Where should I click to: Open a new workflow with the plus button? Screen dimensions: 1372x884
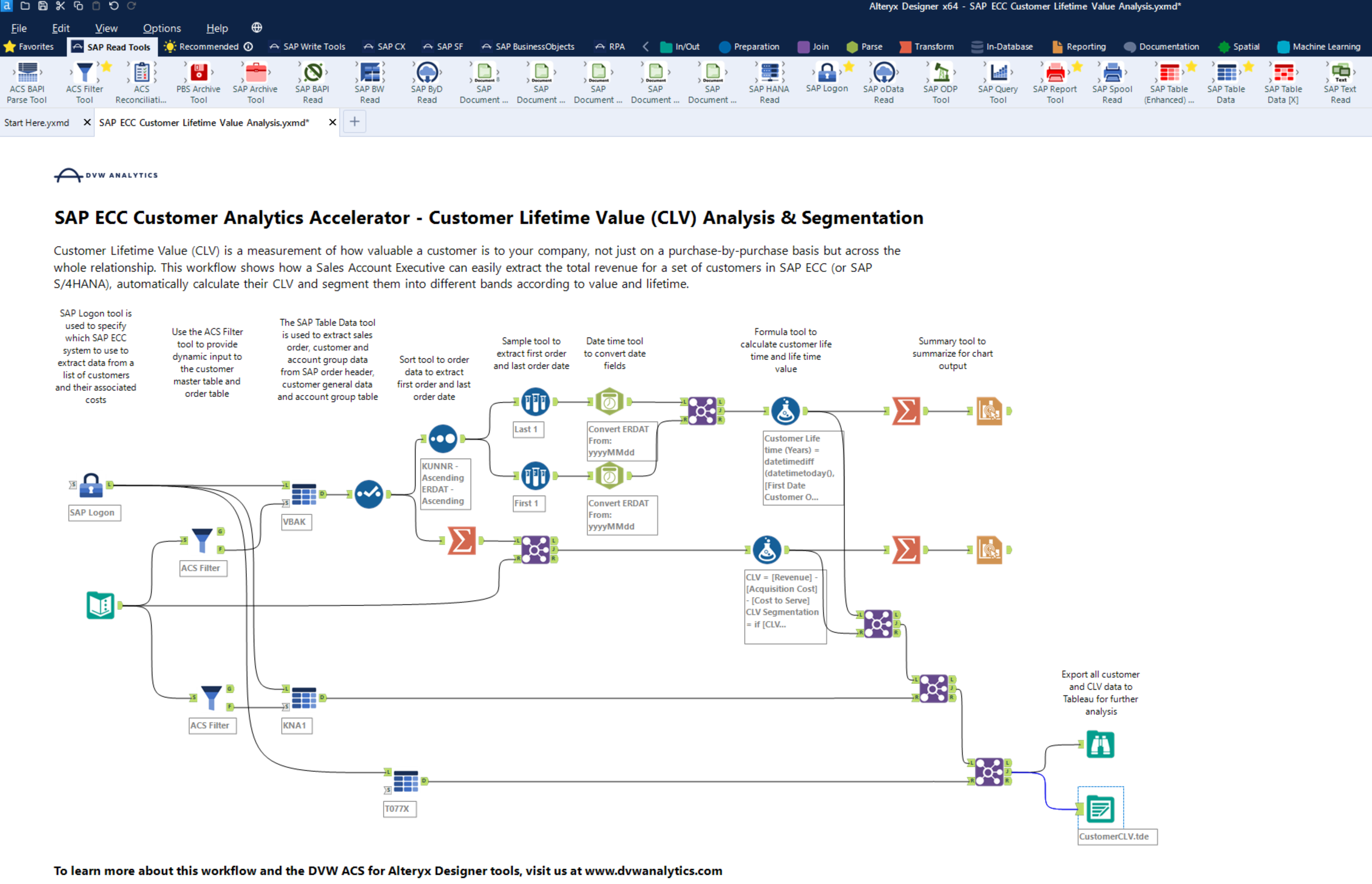click(x=354, y=121)
